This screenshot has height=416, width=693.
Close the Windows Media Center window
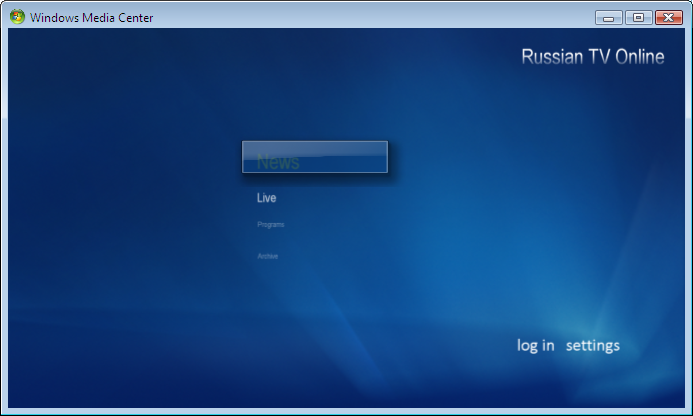669,18
